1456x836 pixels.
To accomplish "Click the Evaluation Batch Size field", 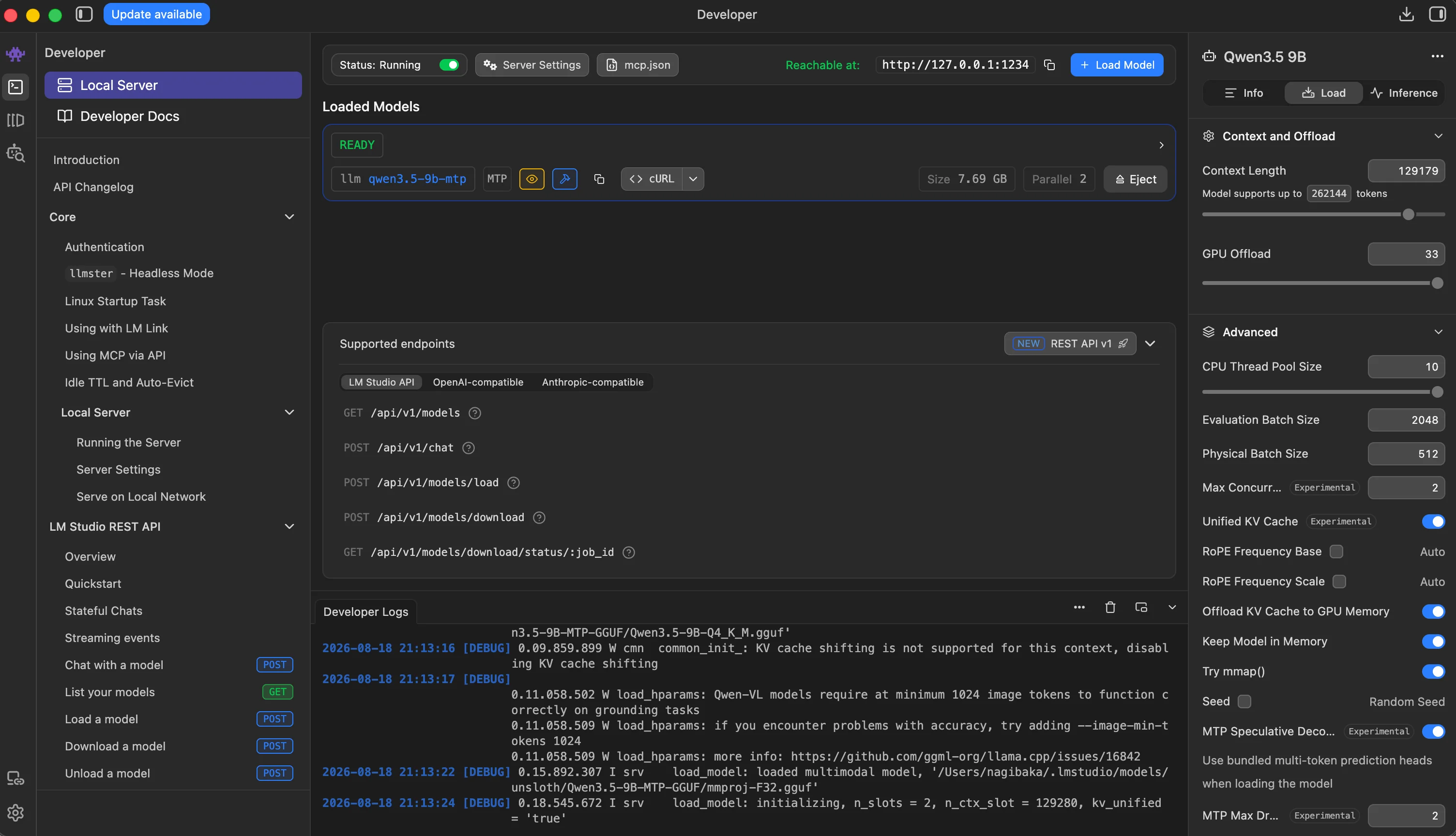I will tap(1406, 420).
